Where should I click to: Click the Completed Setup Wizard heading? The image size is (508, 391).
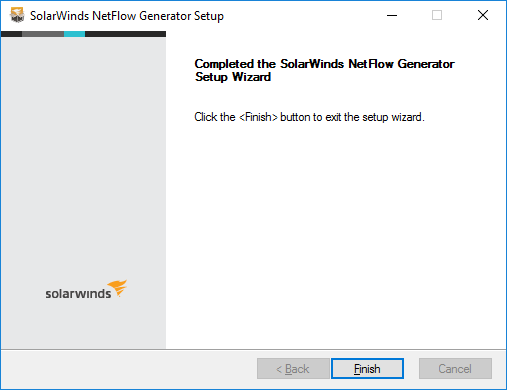(x=324, y=70)
